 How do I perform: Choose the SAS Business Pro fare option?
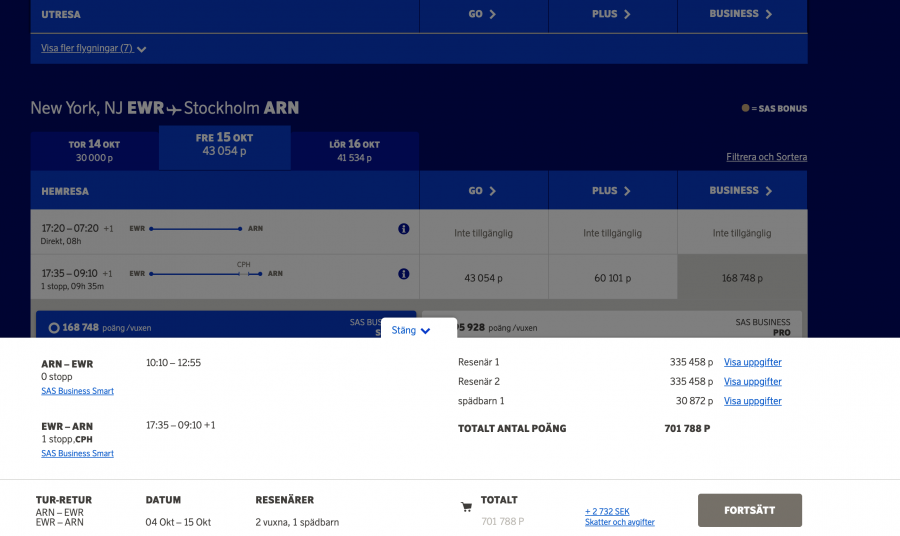pos(613,326)
